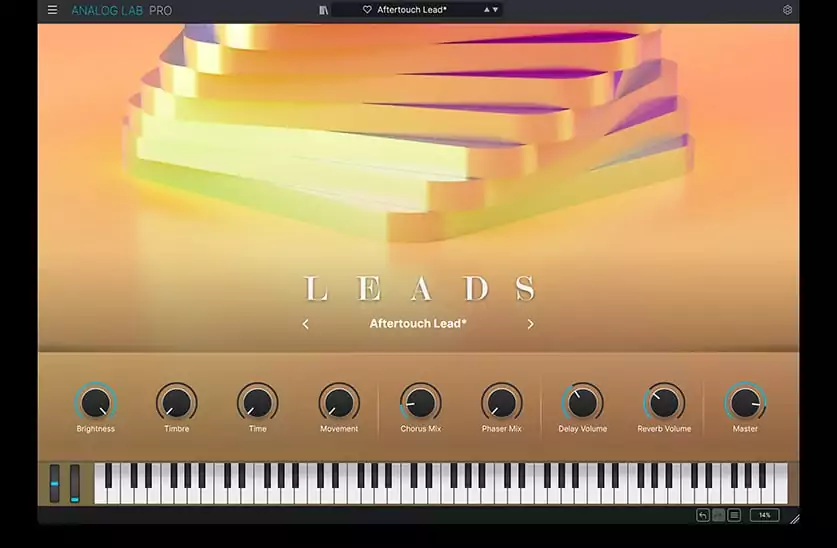This screenshot has height=548, width=837.
Task: Step to next preset using top-bar down arrow
Action: tap(495, 10)
